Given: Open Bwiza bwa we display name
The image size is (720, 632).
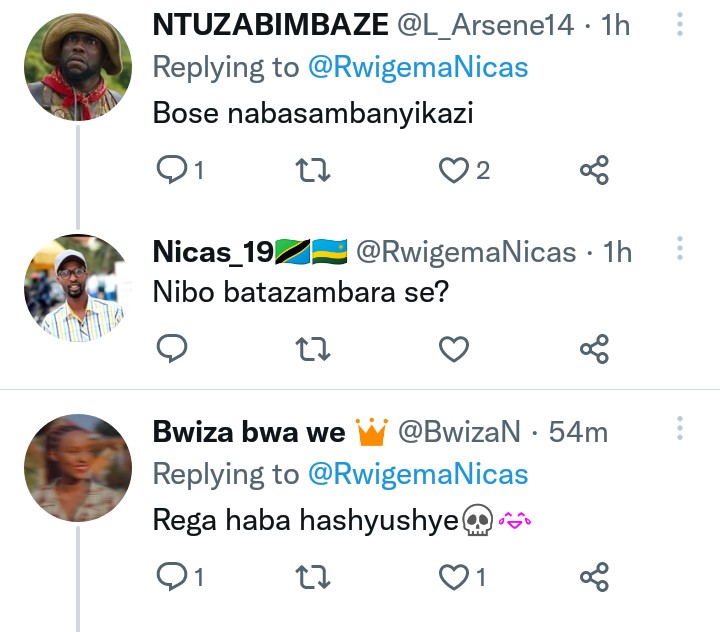Looking at the screenshot, I should pyautogui.click(x=249, y=432).
